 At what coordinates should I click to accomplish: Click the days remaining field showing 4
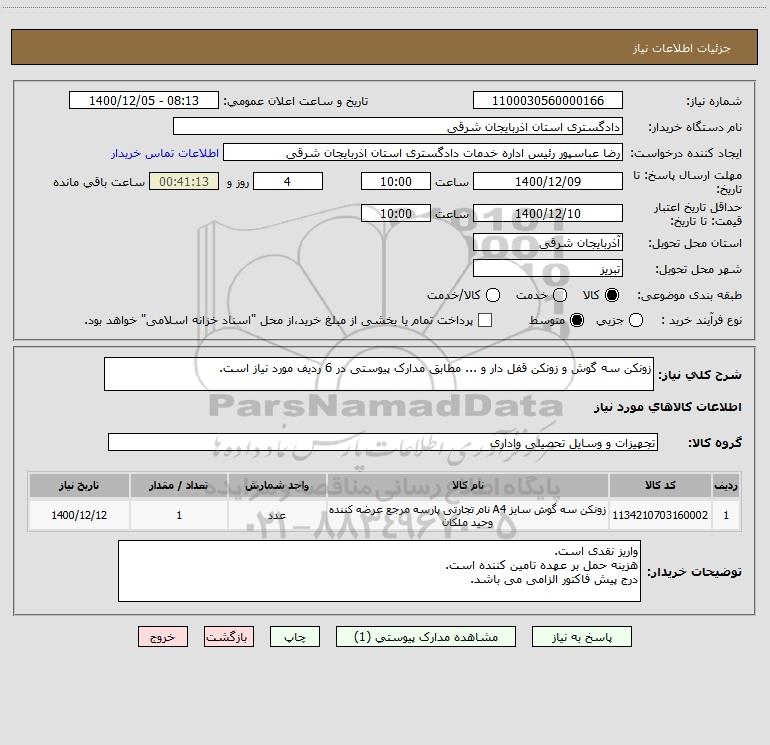(288, 181)
